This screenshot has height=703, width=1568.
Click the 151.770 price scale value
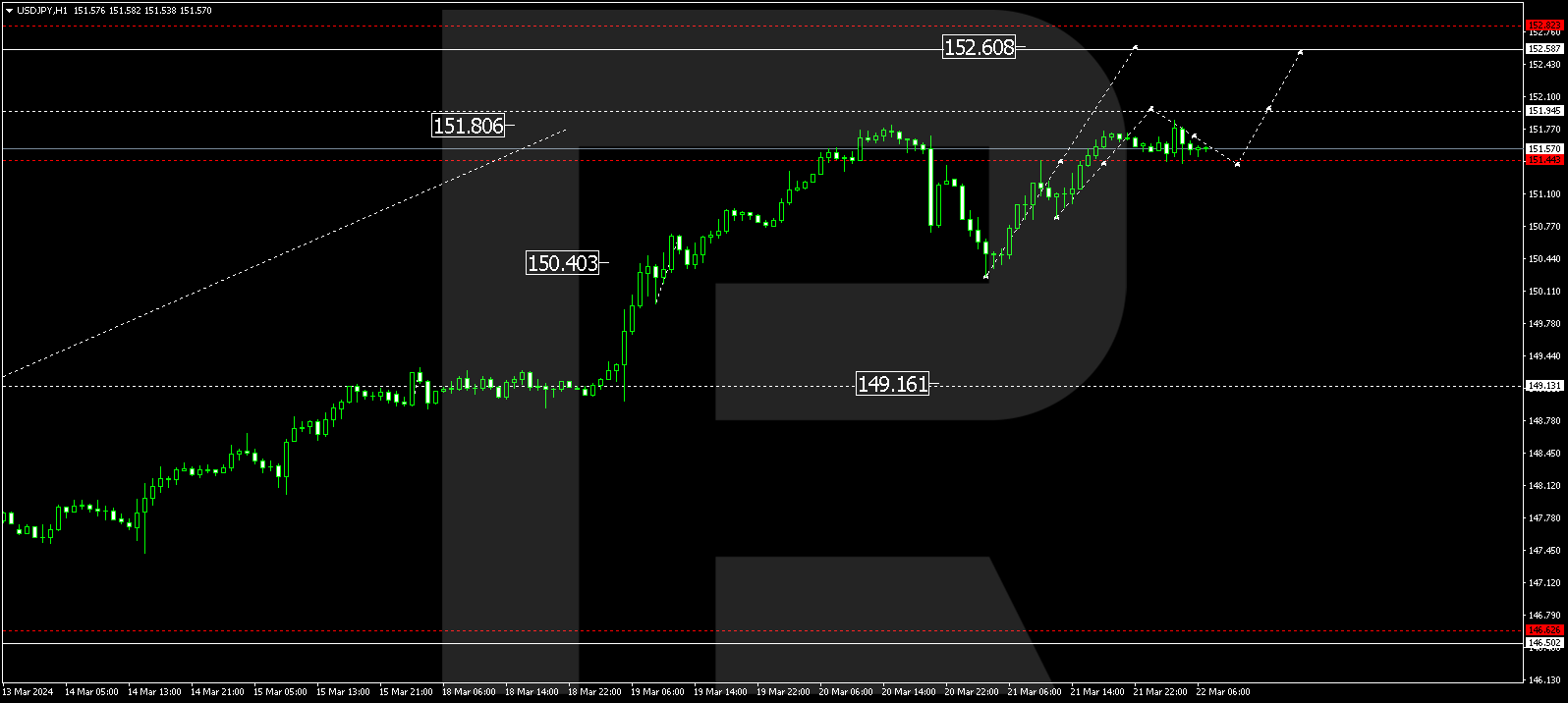point(1544,130)
